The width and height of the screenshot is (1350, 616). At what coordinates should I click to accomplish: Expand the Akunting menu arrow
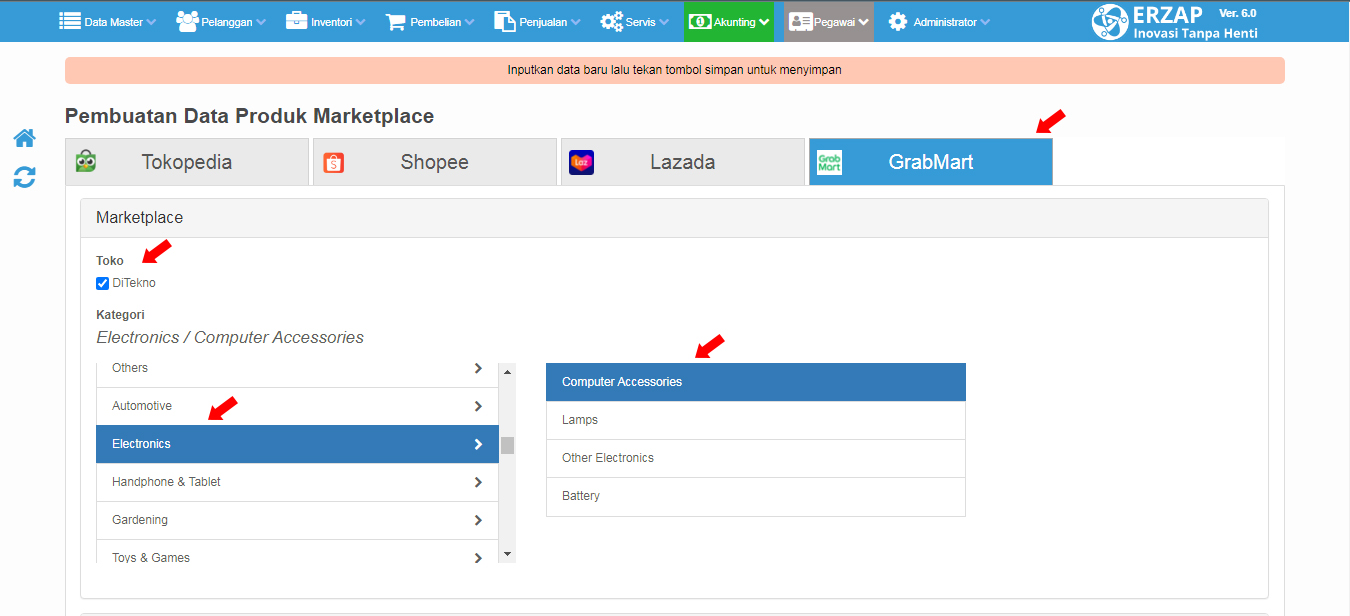coord(765,22)
